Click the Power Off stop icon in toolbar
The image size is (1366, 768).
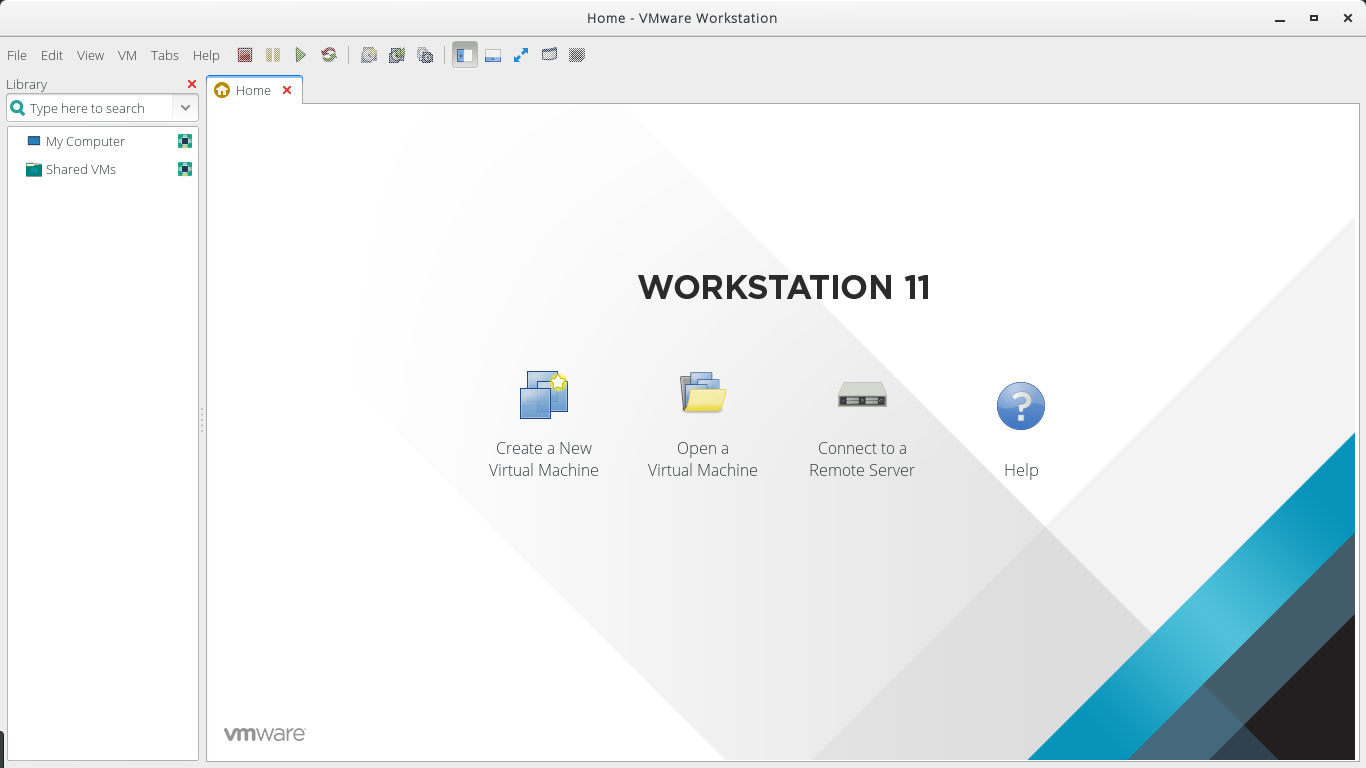click(245, 55)
